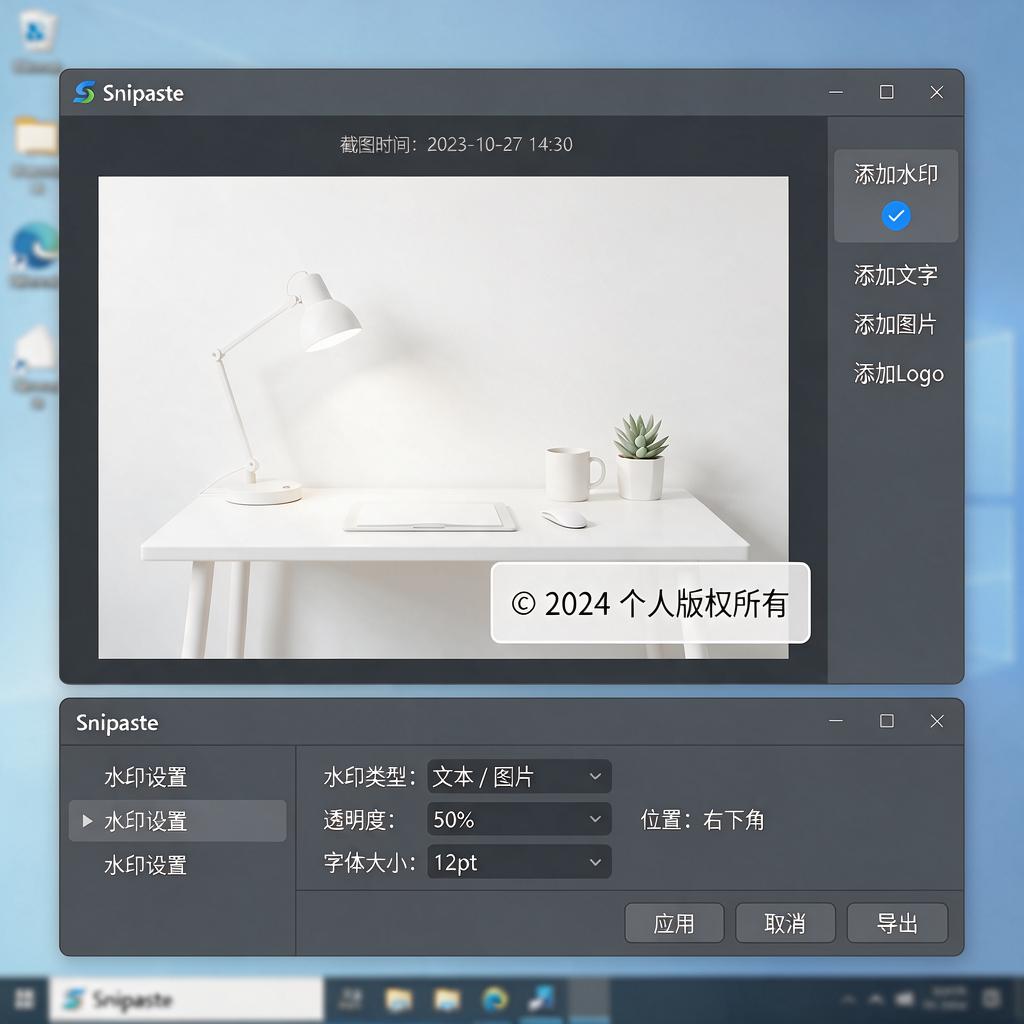Viewport: 1024px width, 1024px height.
Task: Select 添加图片 from the sidebar
Action: pyautogui.click(x=895, y=324)
